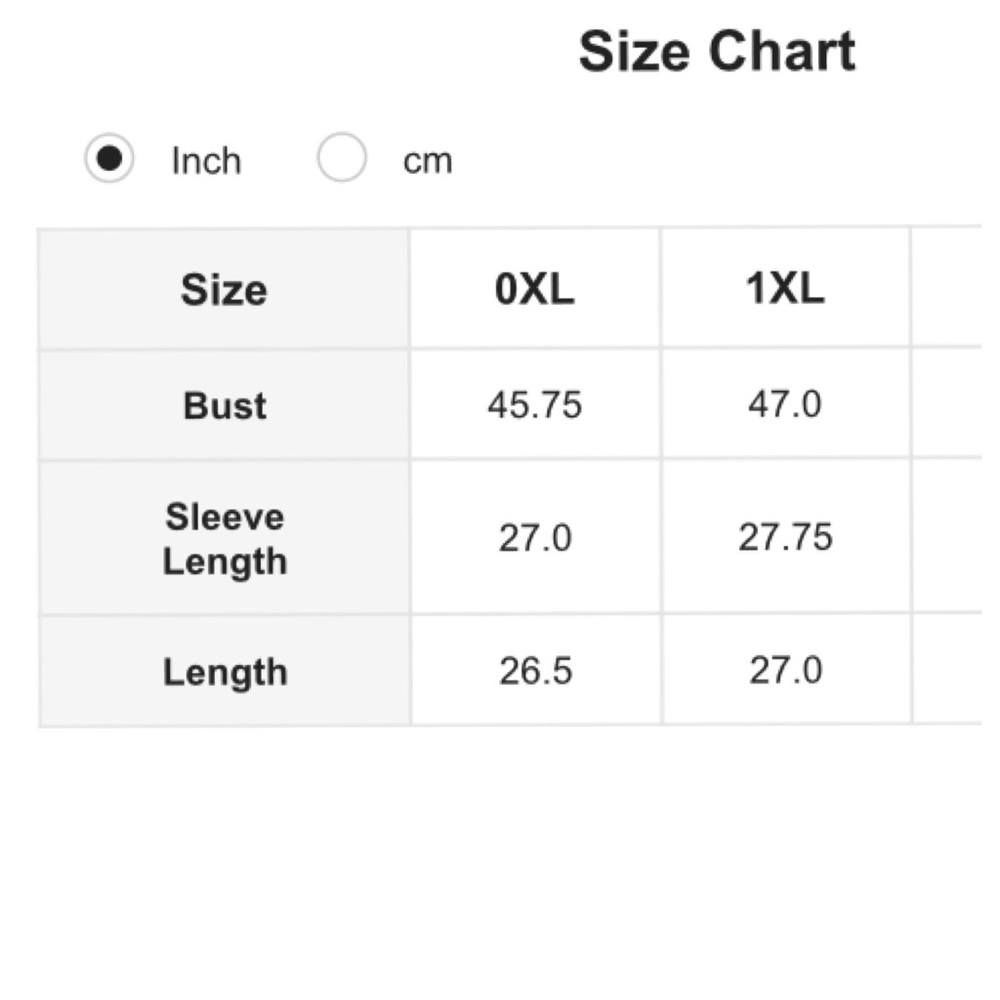Select the cm radio button
This screenshot has height=1000, width=1000.
click(x=341, y=160)
